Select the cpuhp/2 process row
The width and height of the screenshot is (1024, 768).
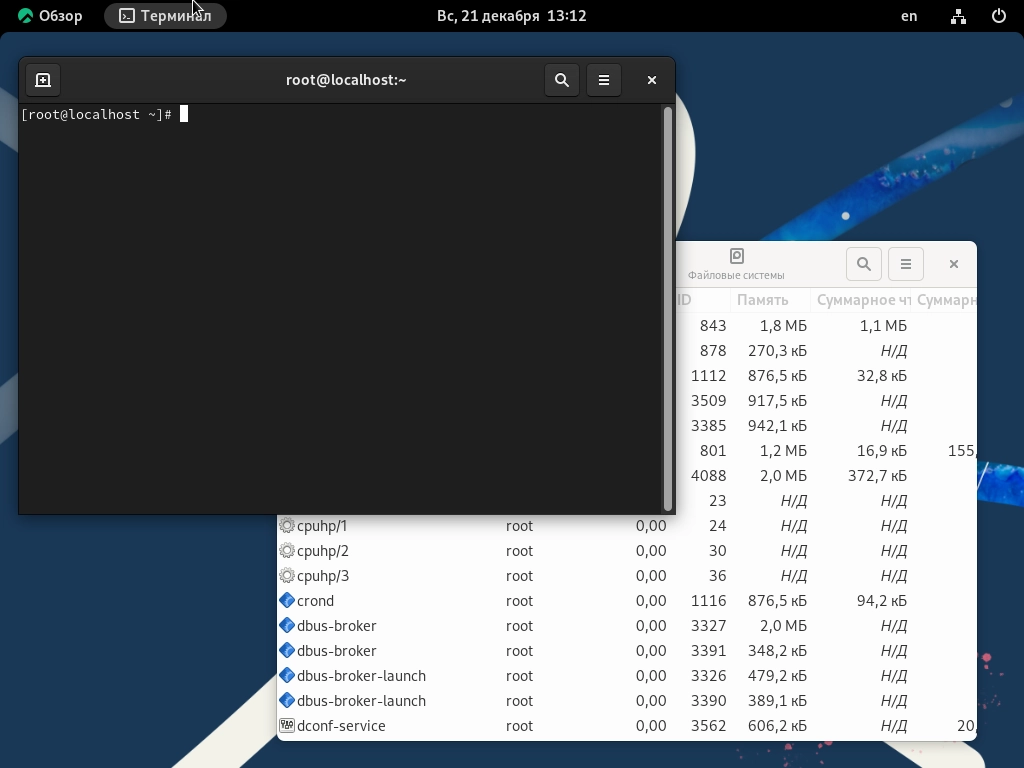point(627,551)
